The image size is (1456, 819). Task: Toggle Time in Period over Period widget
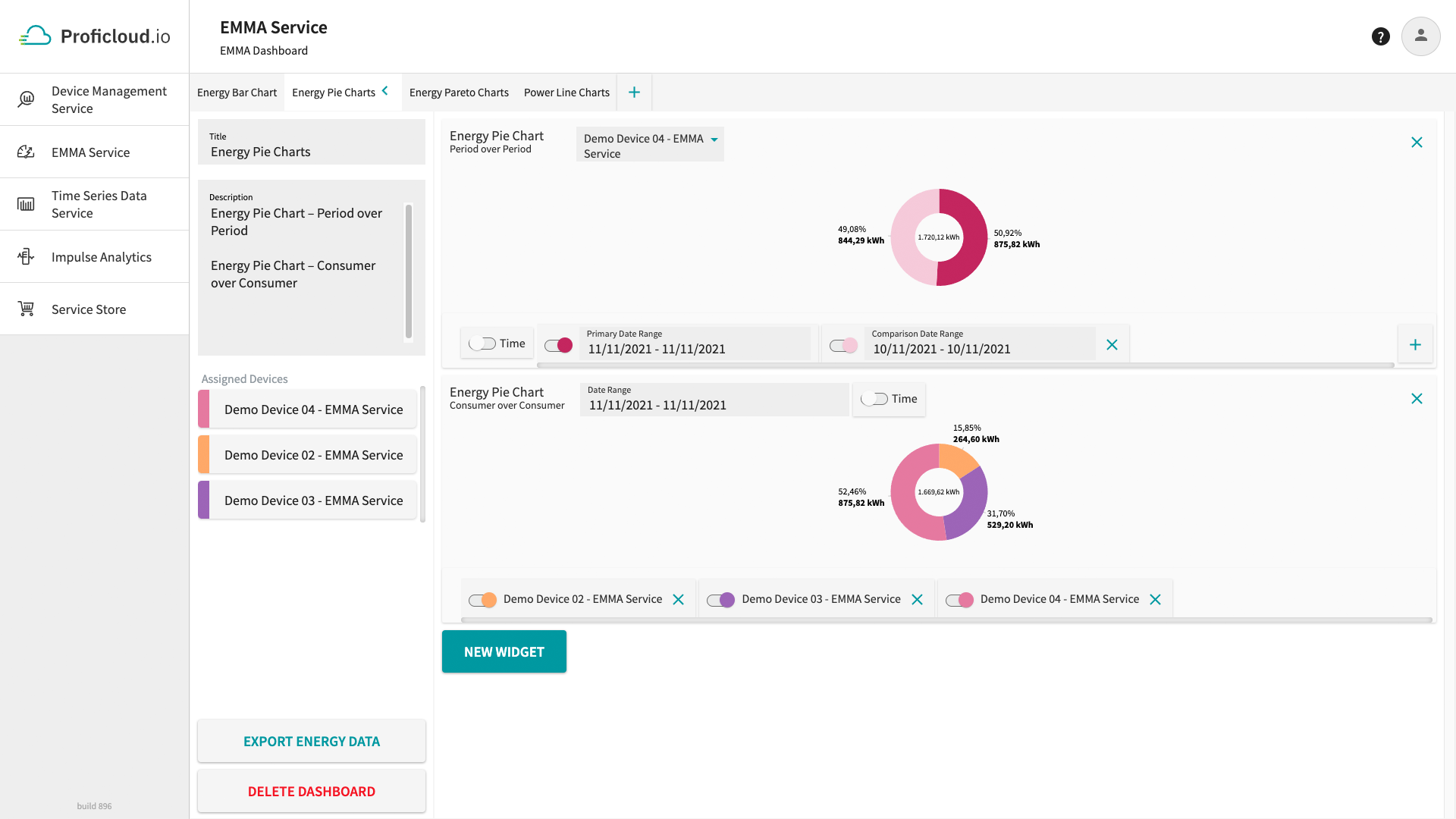(482, 344)
